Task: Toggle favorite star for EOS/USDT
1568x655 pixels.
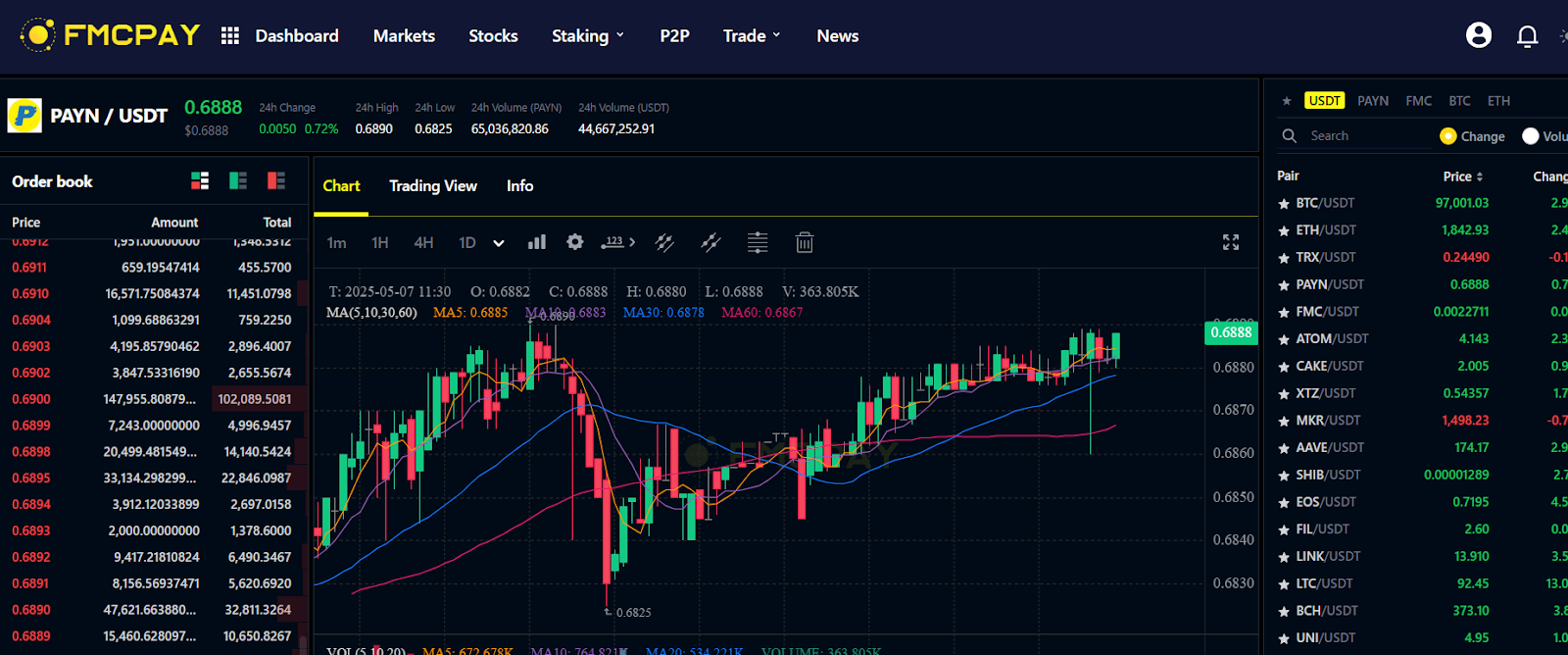Action: point(1284,502)
